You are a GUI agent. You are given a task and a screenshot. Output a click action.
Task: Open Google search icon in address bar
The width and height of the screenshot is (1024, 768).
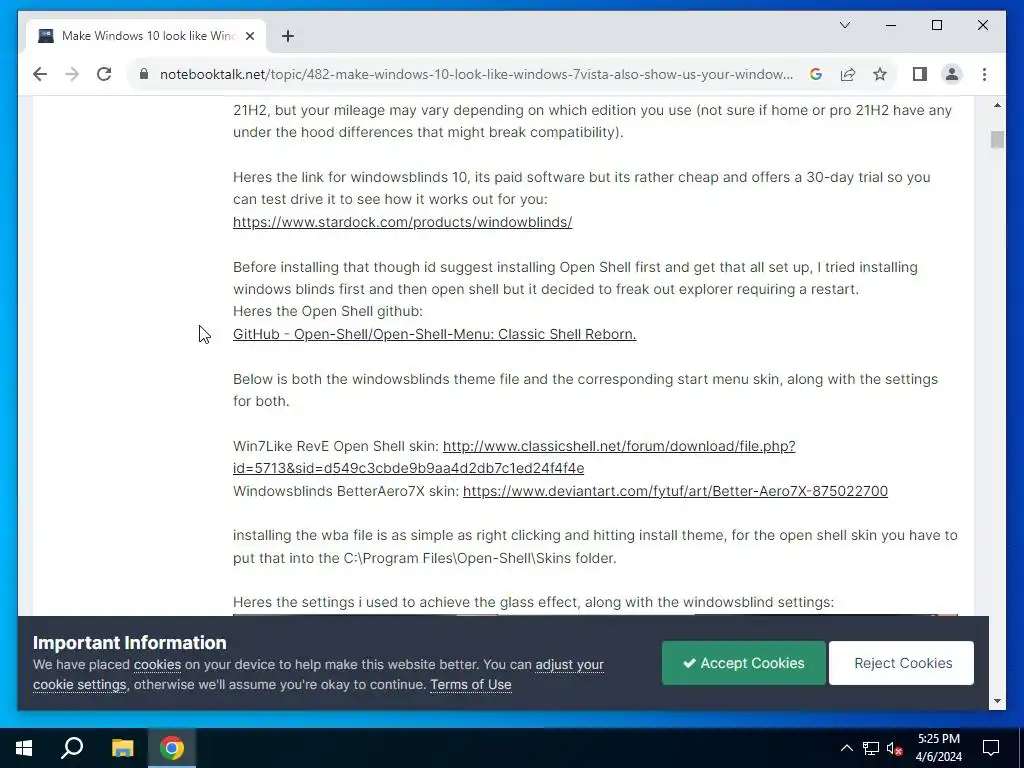click(816, 74)
